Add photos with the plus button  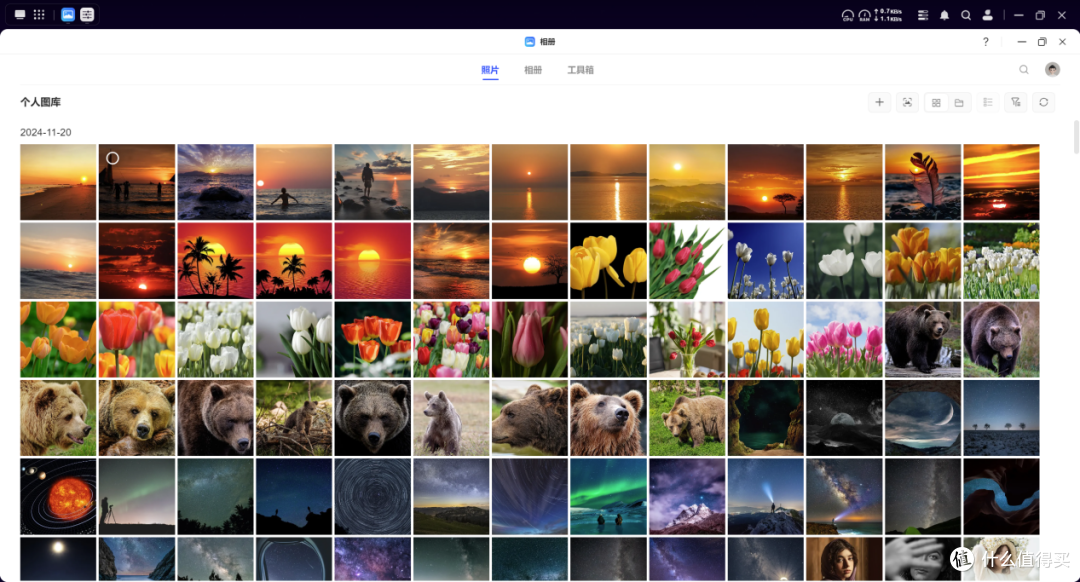point(880,103)
